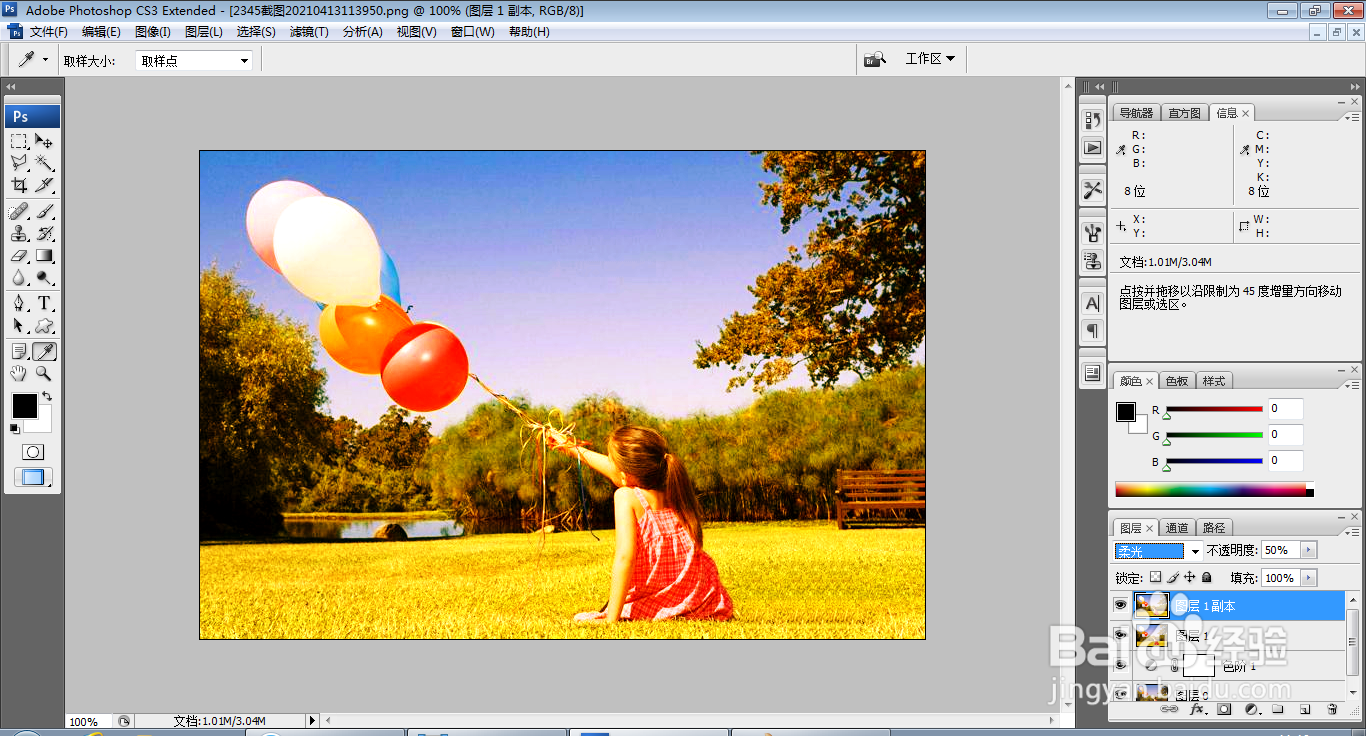The image size is (1366, 736).
Task: Select the Slice tool
Action: click(45, 185)
